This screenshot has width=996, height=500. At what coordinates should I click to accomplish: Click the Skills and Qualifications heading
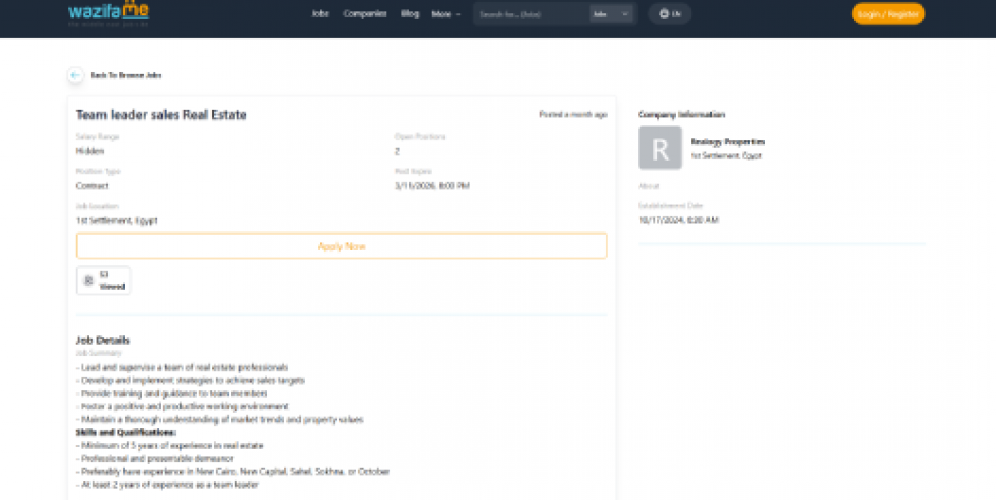click(126, 433)
